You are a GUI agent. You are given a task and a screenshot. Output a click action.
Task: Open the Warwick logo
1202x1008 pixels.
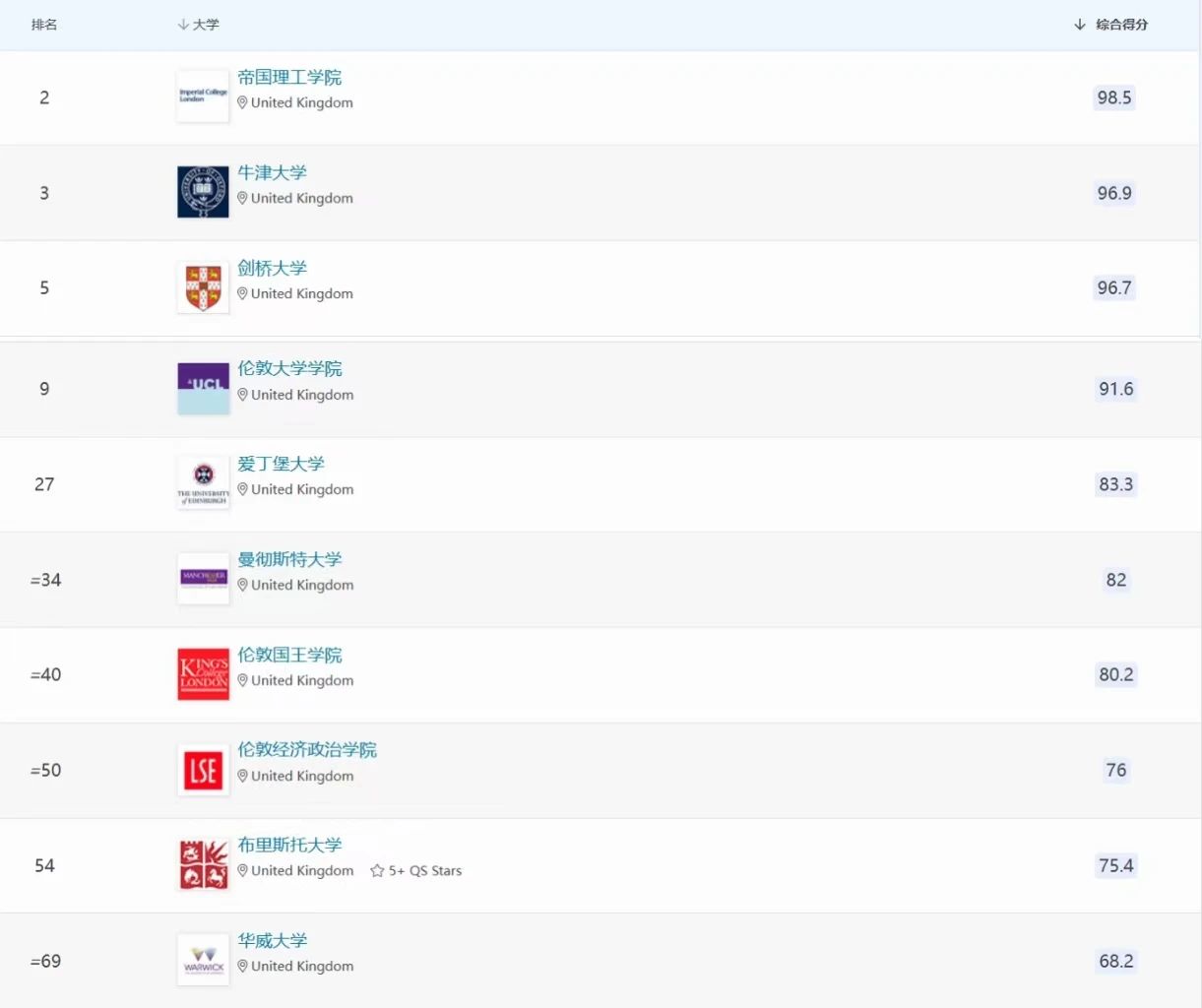203,960
